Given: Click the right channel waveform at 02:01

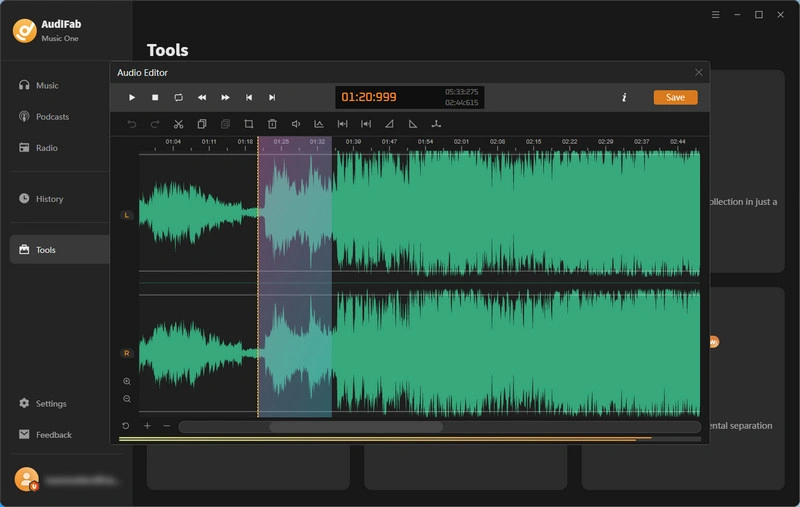Looking at the screenshot, I should (461, 352).
